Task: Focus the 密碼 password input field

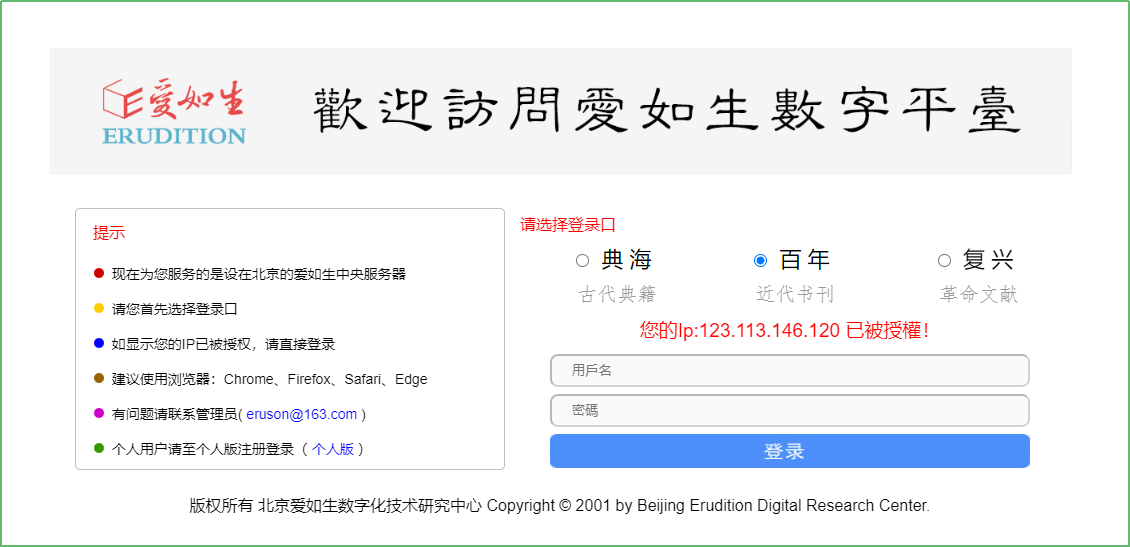Action: (x=789, y=411)
